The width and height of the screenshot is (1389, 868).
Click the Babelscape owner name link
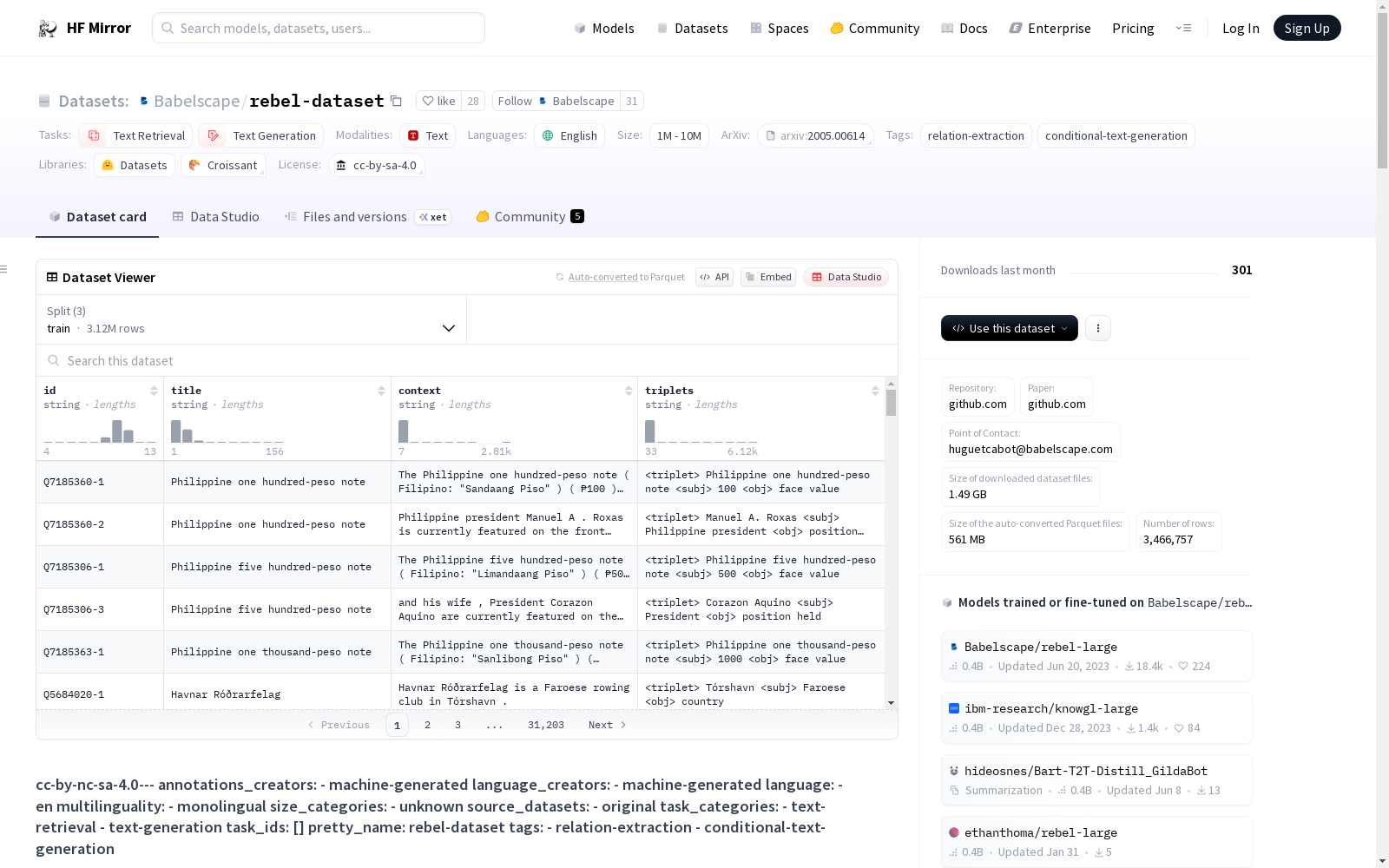pos(196,101)
